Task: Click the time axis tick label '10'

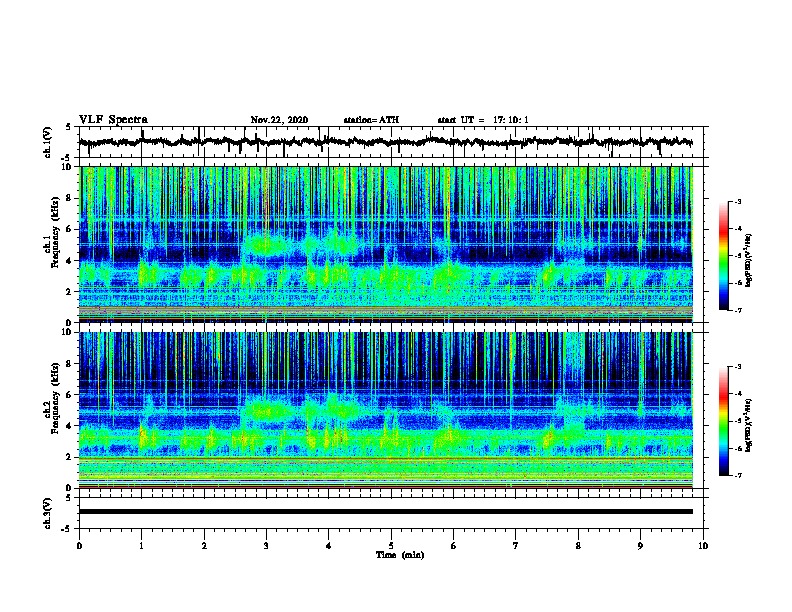Action: click(703, 546)
